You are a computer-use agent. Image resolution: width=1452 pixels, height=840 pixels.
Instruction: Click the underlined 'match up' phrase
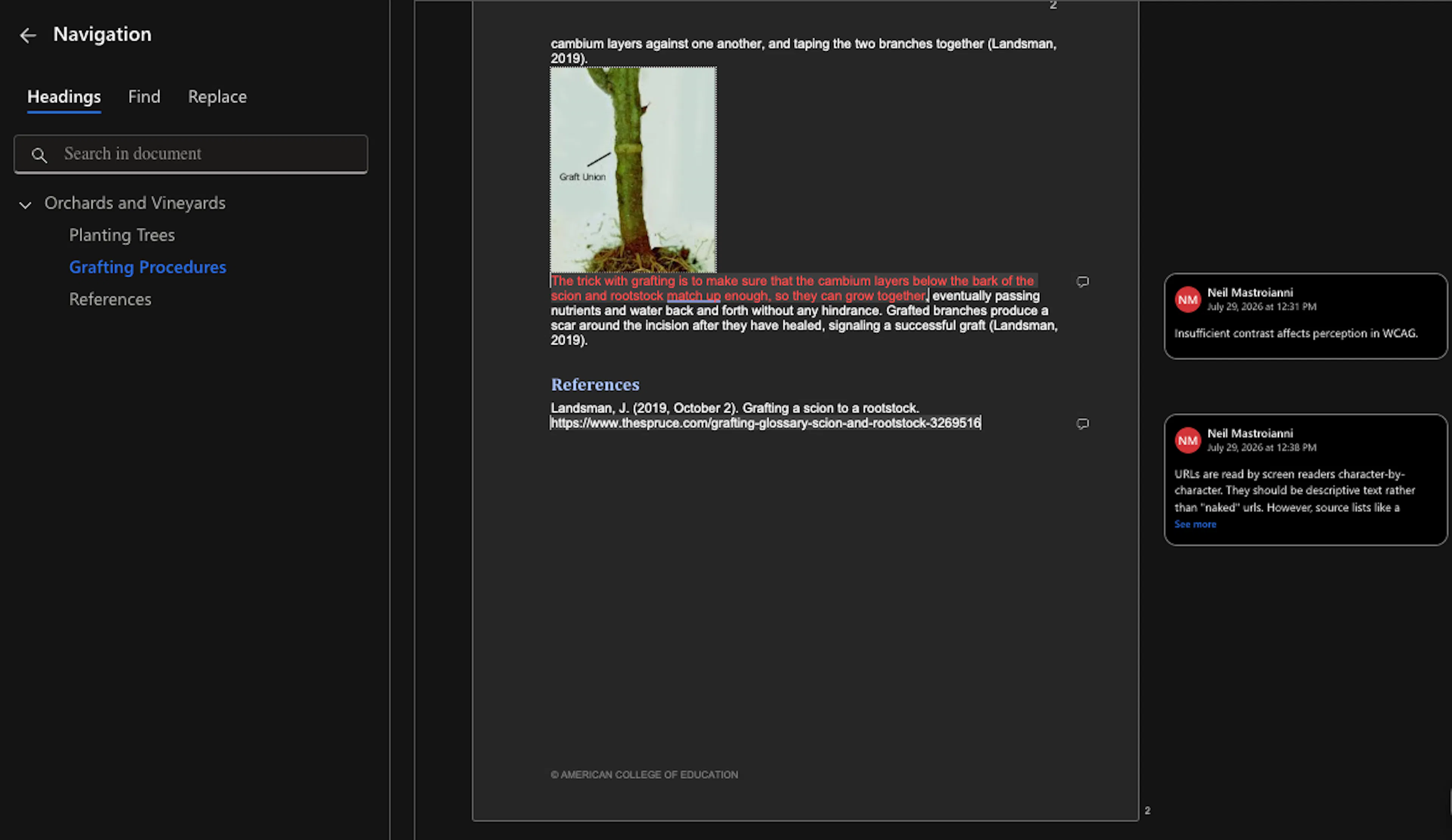click(694, 296)
